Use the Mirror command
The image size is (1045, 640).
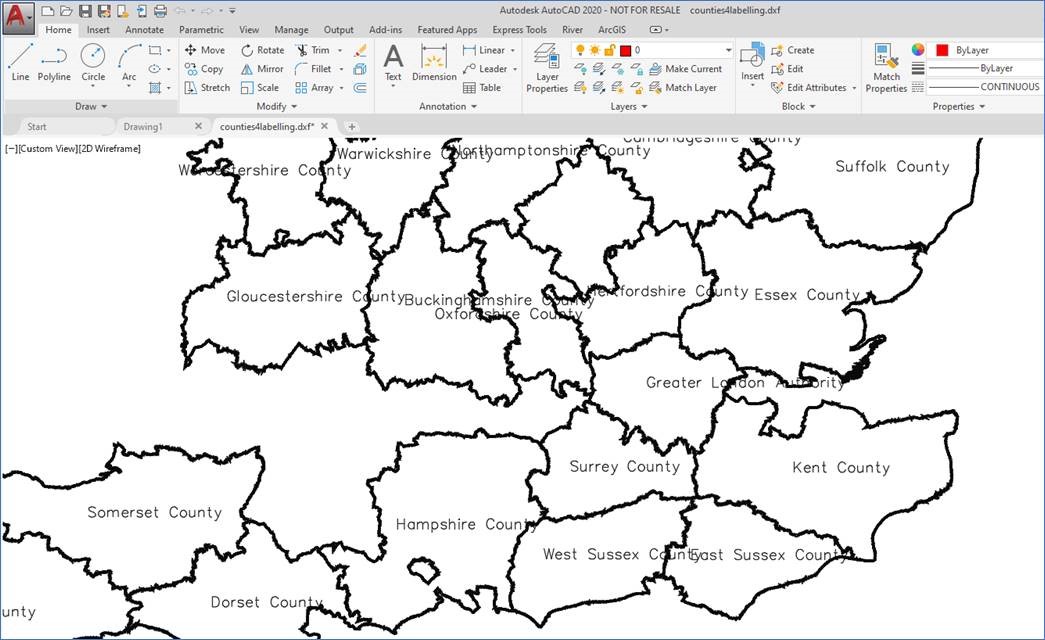click(262, 69)
